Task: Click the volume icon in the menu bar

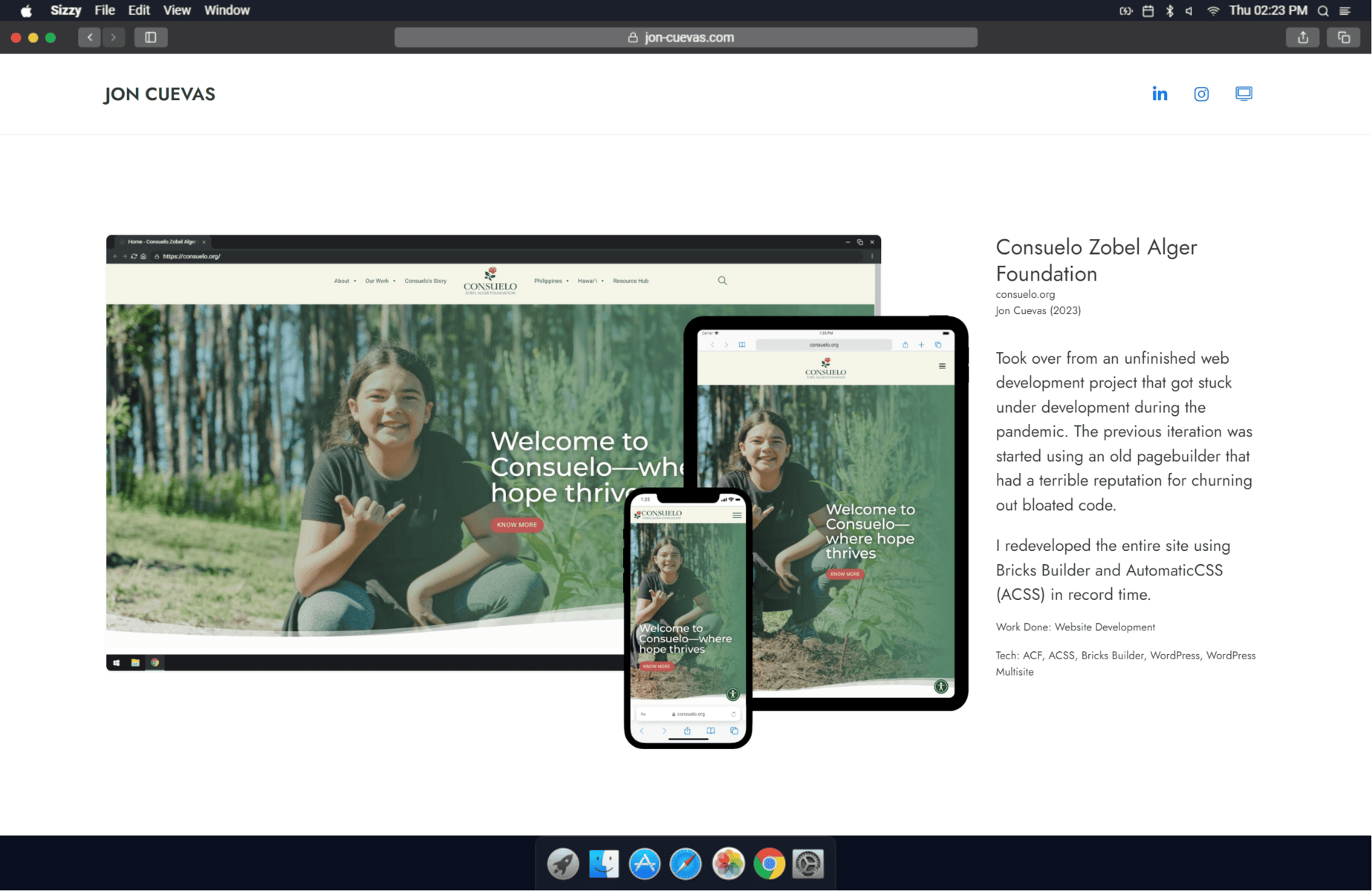Action: tap(1190, 10)
